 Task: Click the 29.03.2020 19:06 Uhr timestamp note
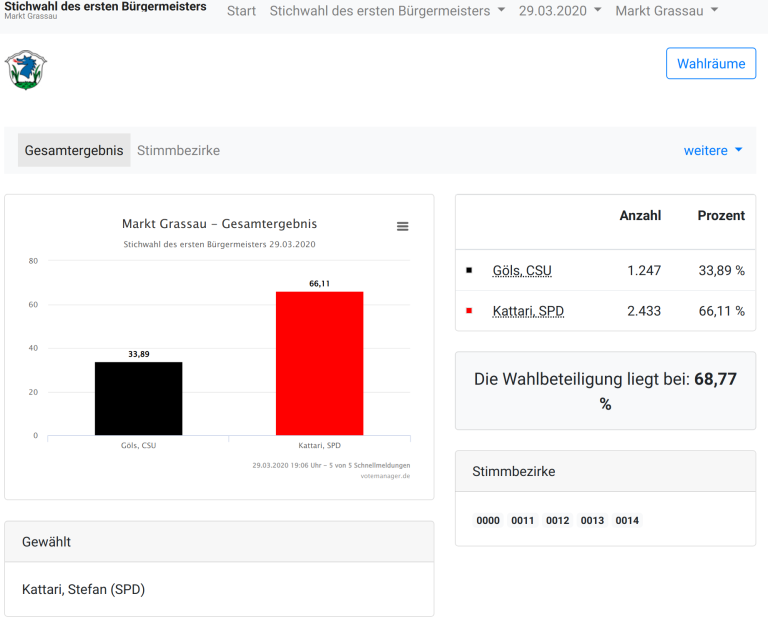[x=331, y=465]
